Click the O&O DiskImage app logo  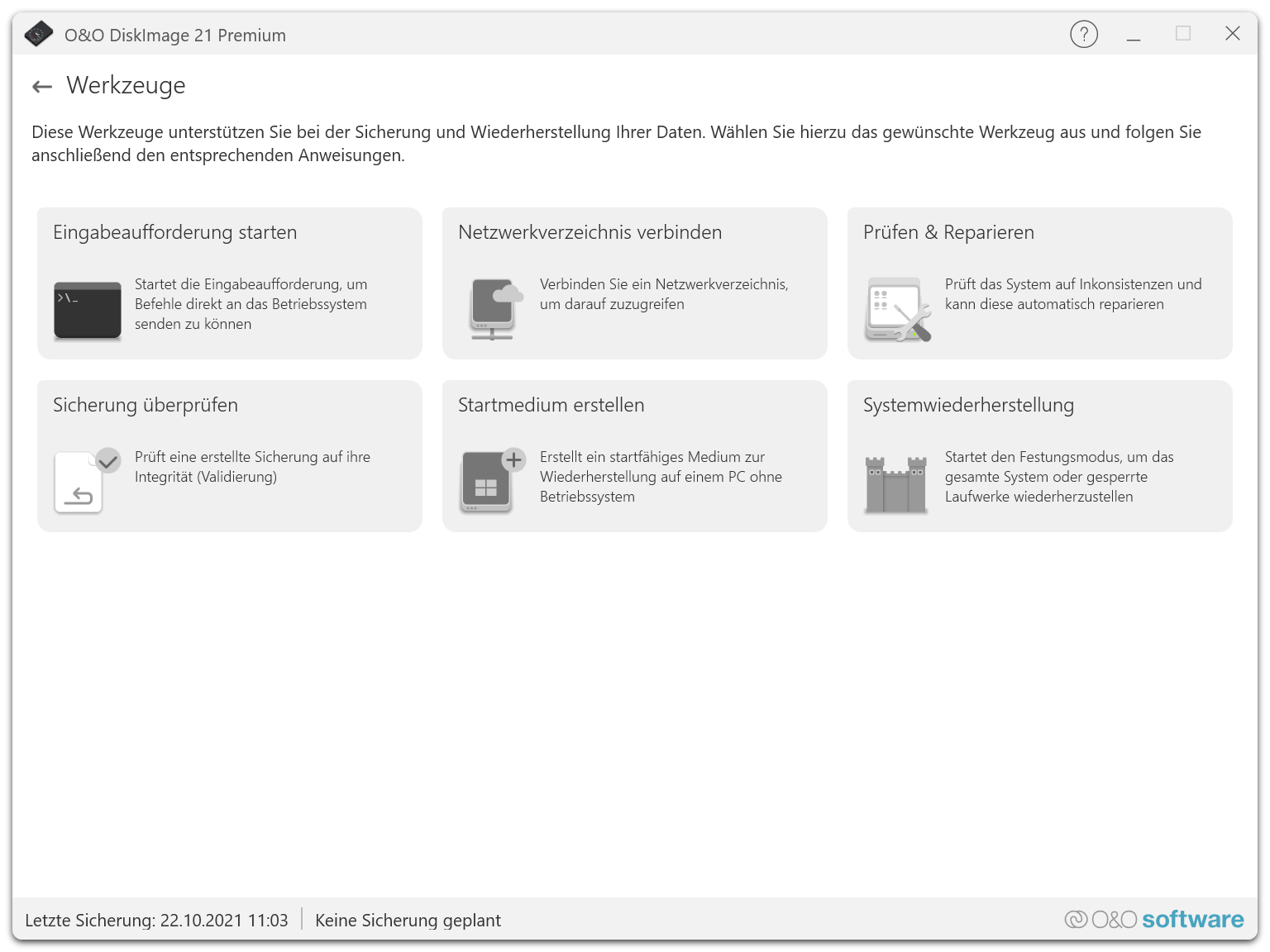click(39, 34)
